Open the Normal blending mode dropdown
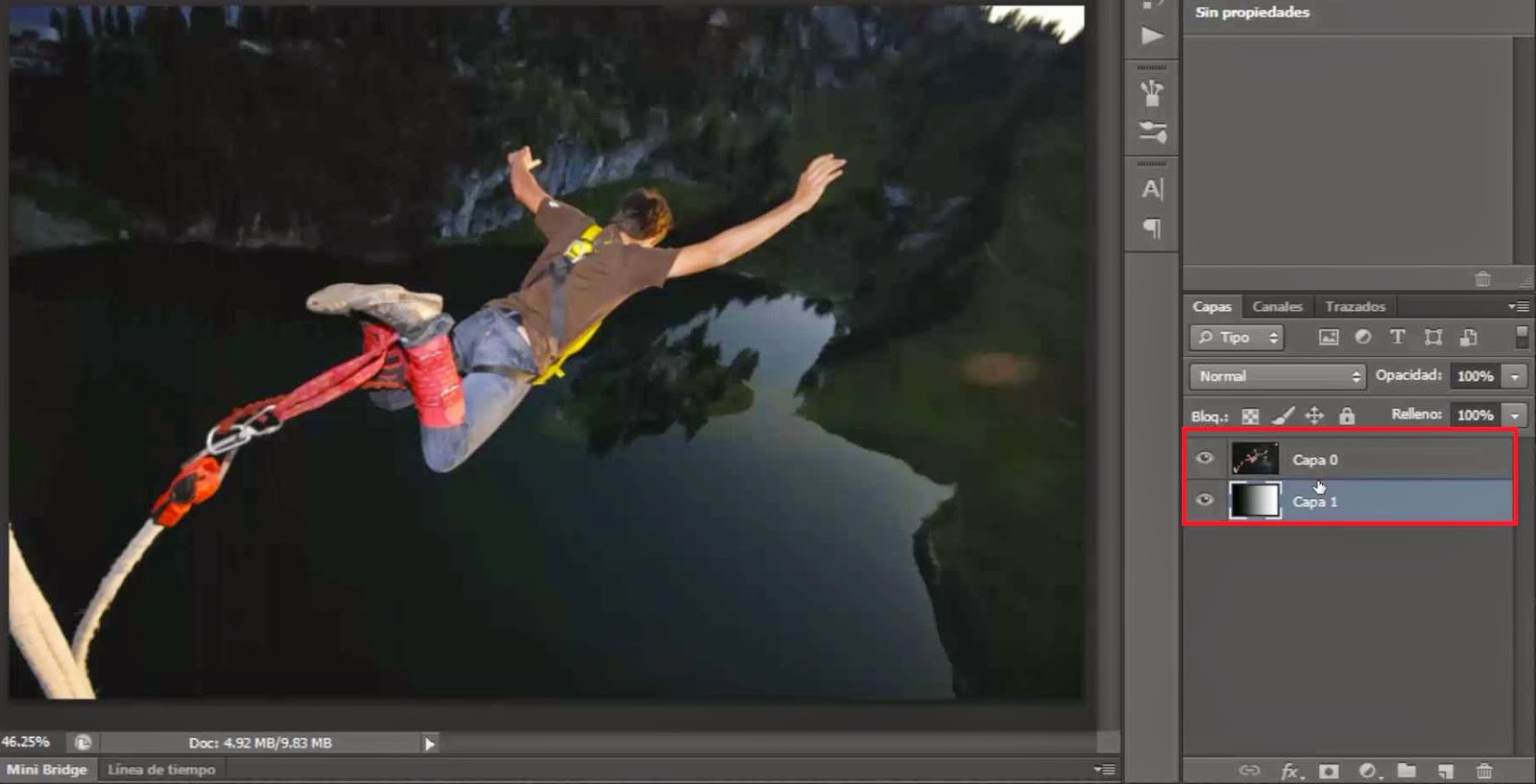Image resolution: width=1536 pixels, height=784 pixels. (x=1277, y=376)
